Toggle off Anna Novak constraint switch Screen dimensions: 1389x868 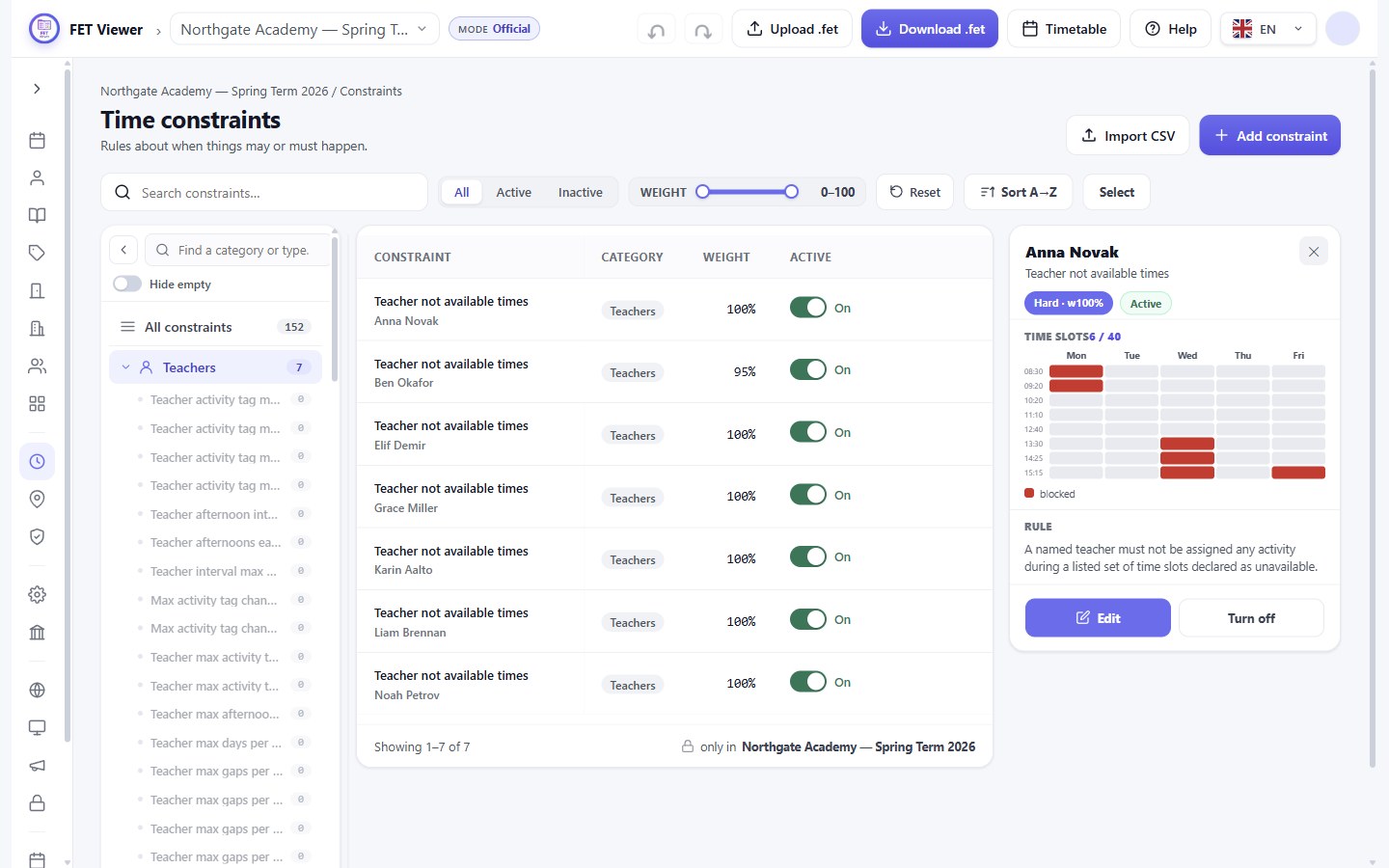pos(808,308)
